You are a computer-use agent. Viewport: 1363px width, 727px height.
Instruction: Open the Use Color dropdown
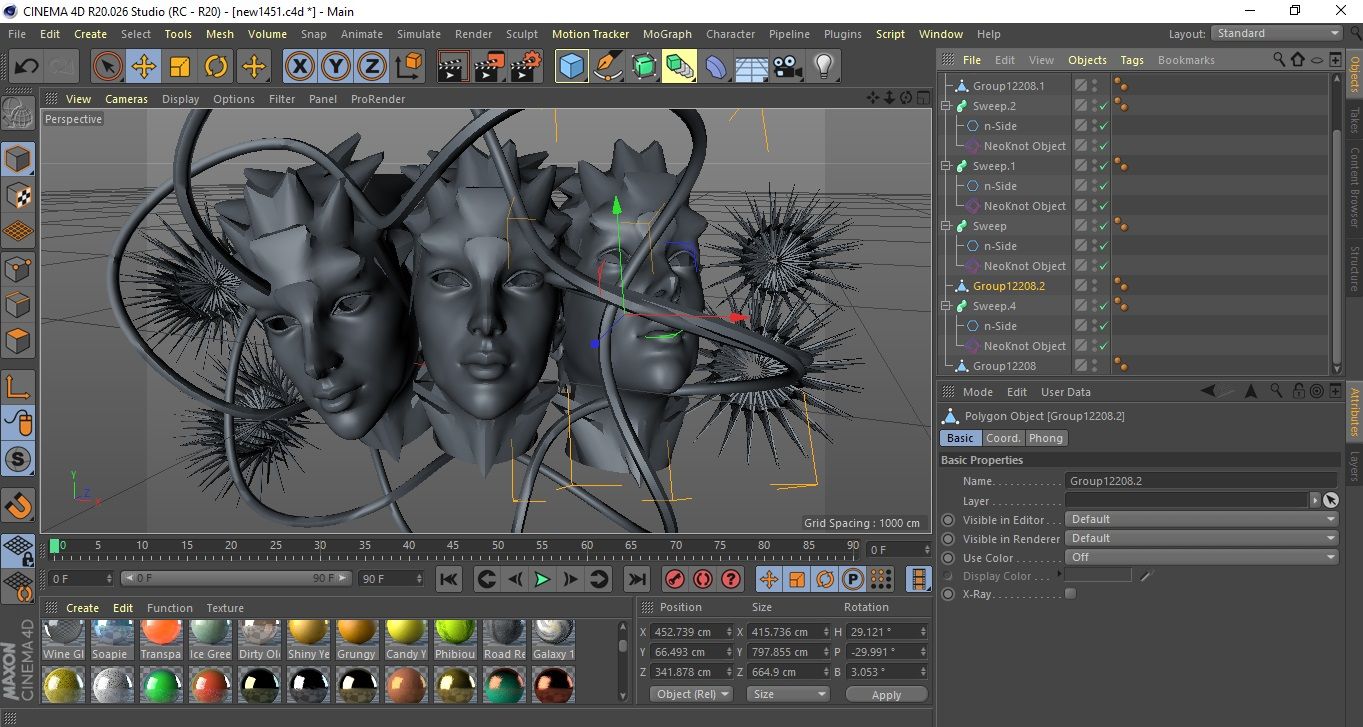pyautogui.click(x=1201, y=557)
